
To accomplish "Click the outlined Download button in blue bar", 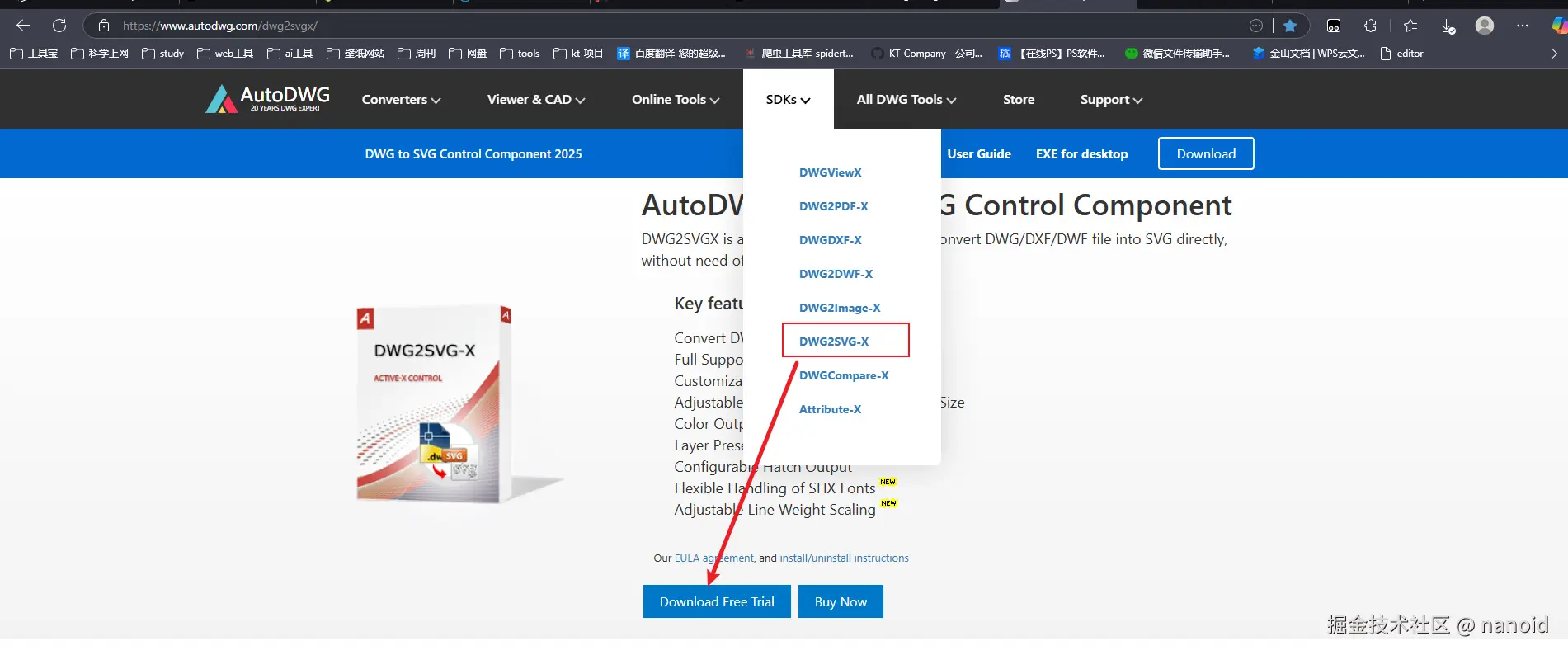I will coord(1206,153).
